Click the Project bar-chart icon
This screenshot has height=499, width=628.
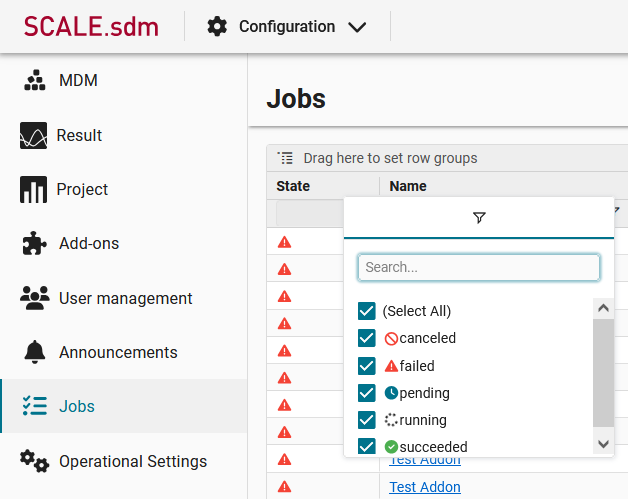click(33, 189)
